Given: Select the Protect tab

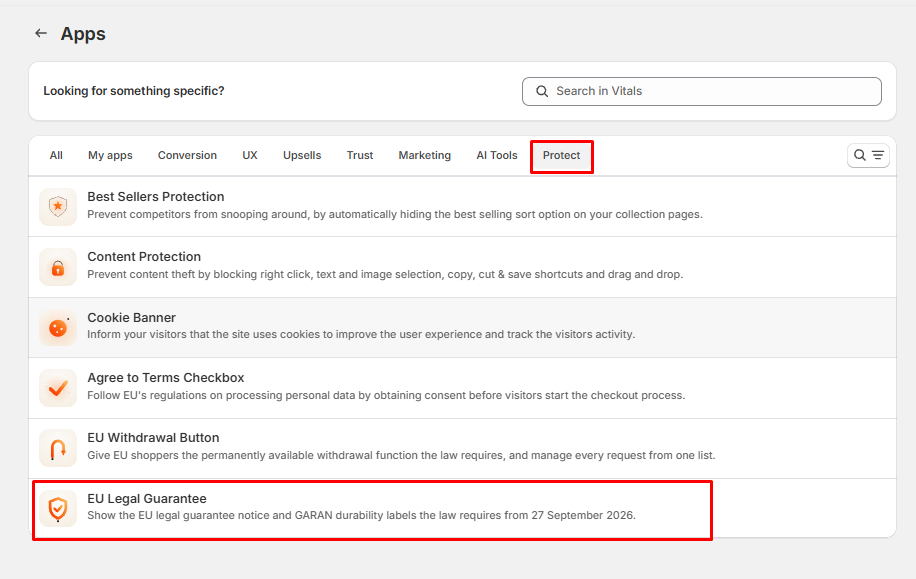Looking at the screenshot, I should (561, 155).
